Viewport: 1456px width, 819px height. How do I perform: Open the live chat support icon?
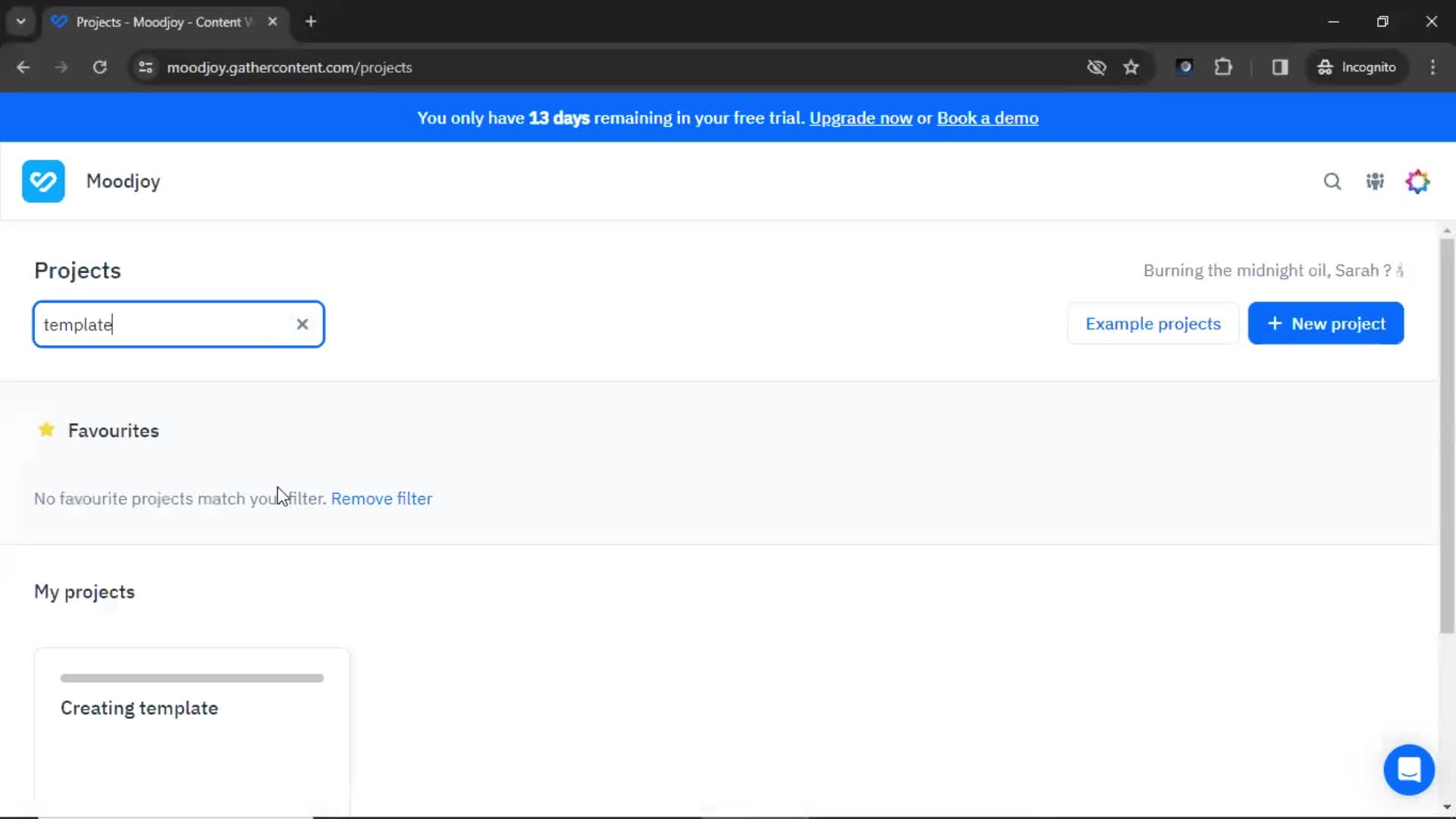[x=1409, y=769]
